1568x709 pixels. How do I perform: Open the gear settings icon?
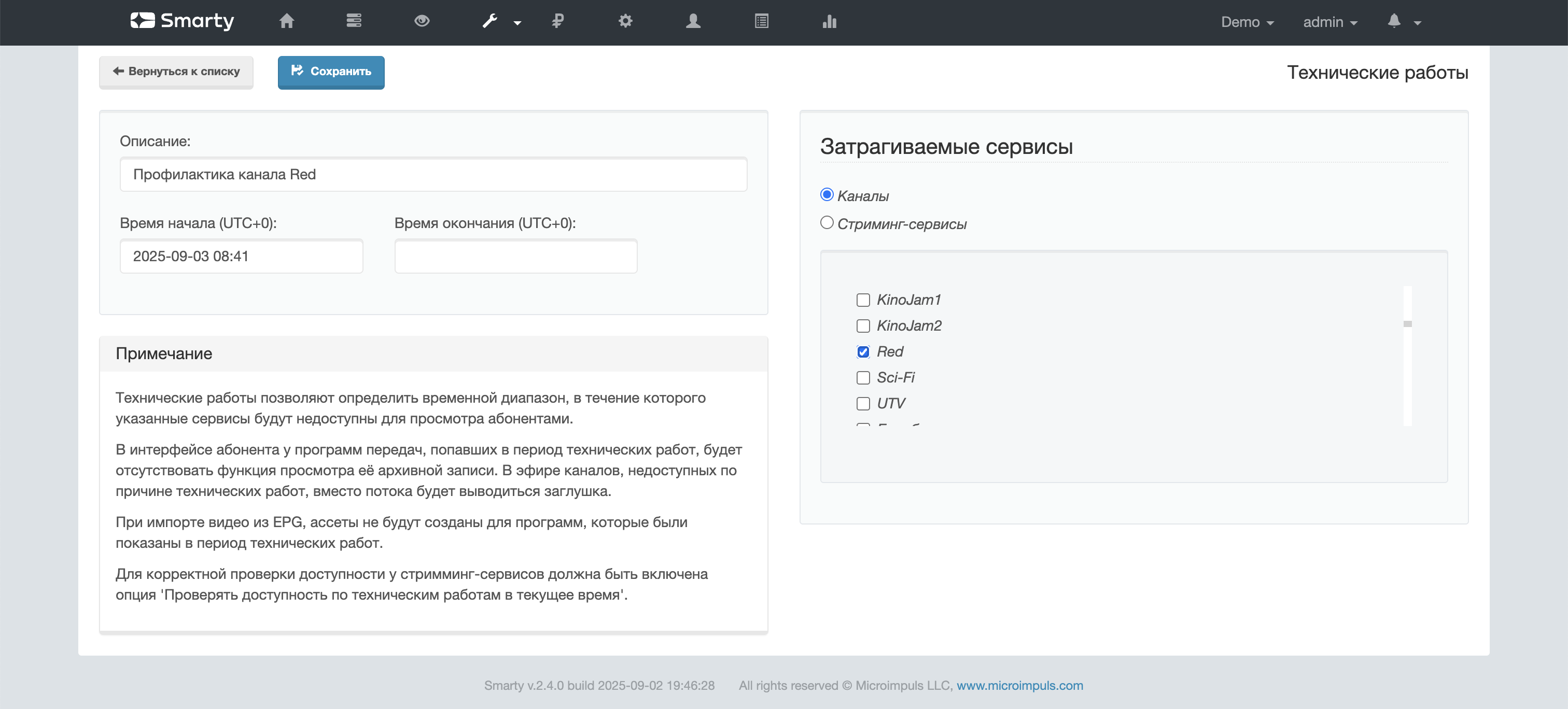point(625,21)
